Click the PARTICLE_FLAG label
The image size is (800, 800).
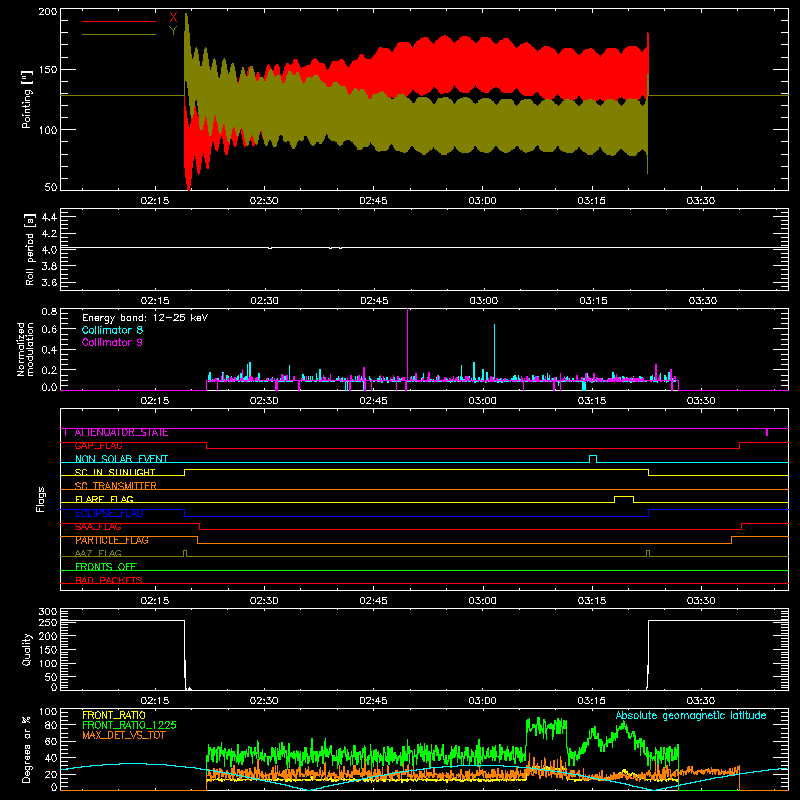tap(112, 540)
